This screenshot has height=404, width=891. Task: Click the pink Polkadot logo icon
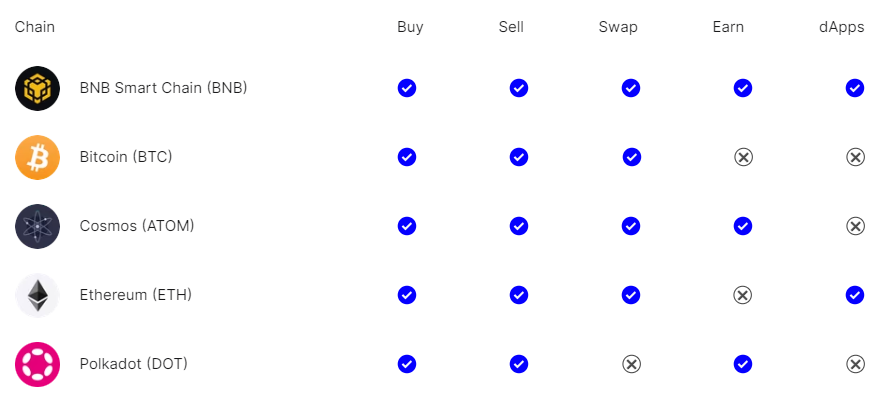(x=38, y=364)
